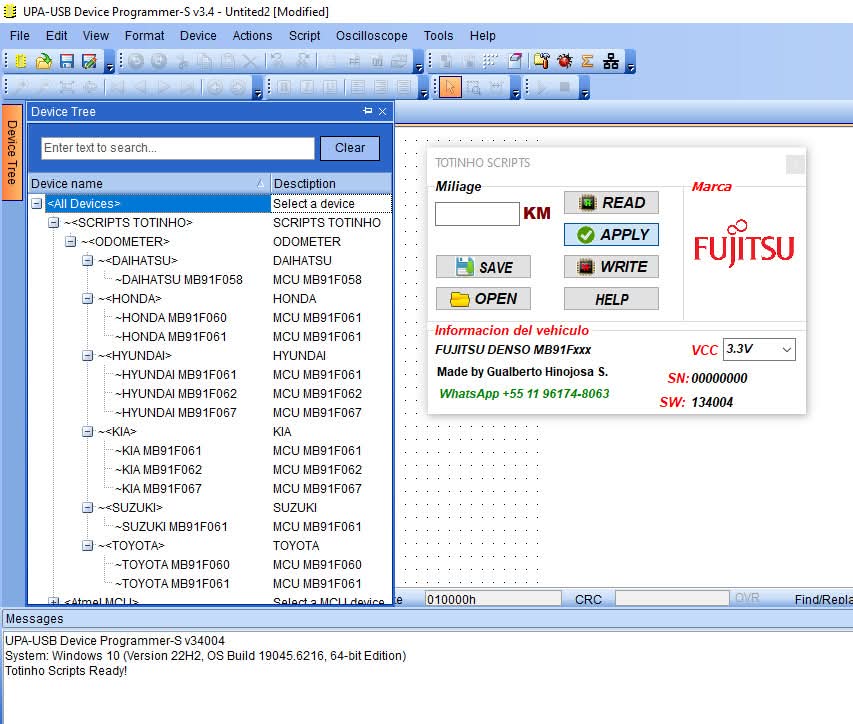Click the network hierarchy toolbar icon
Image resolution: width=853 pixels, height=724 pixels.
pos(611,62)
